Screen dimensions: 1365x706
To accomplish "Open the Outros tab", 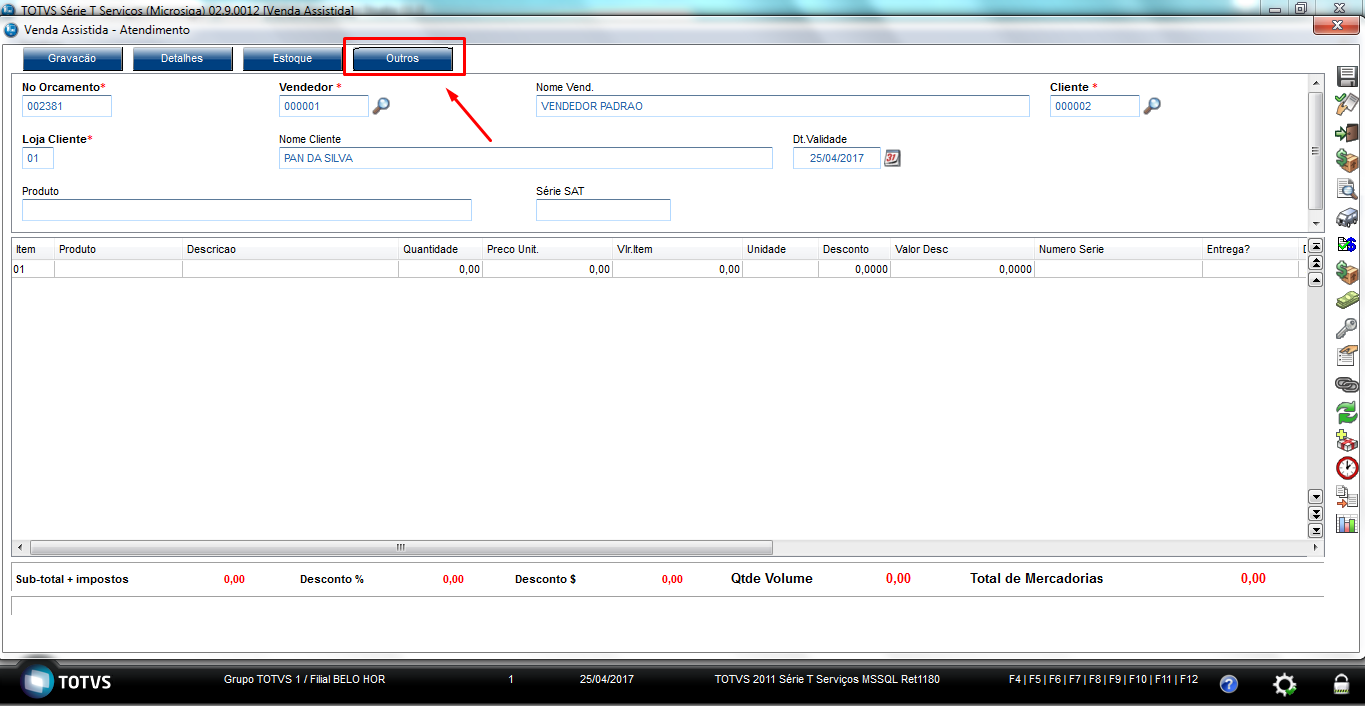I will click(x=403, y=59).
